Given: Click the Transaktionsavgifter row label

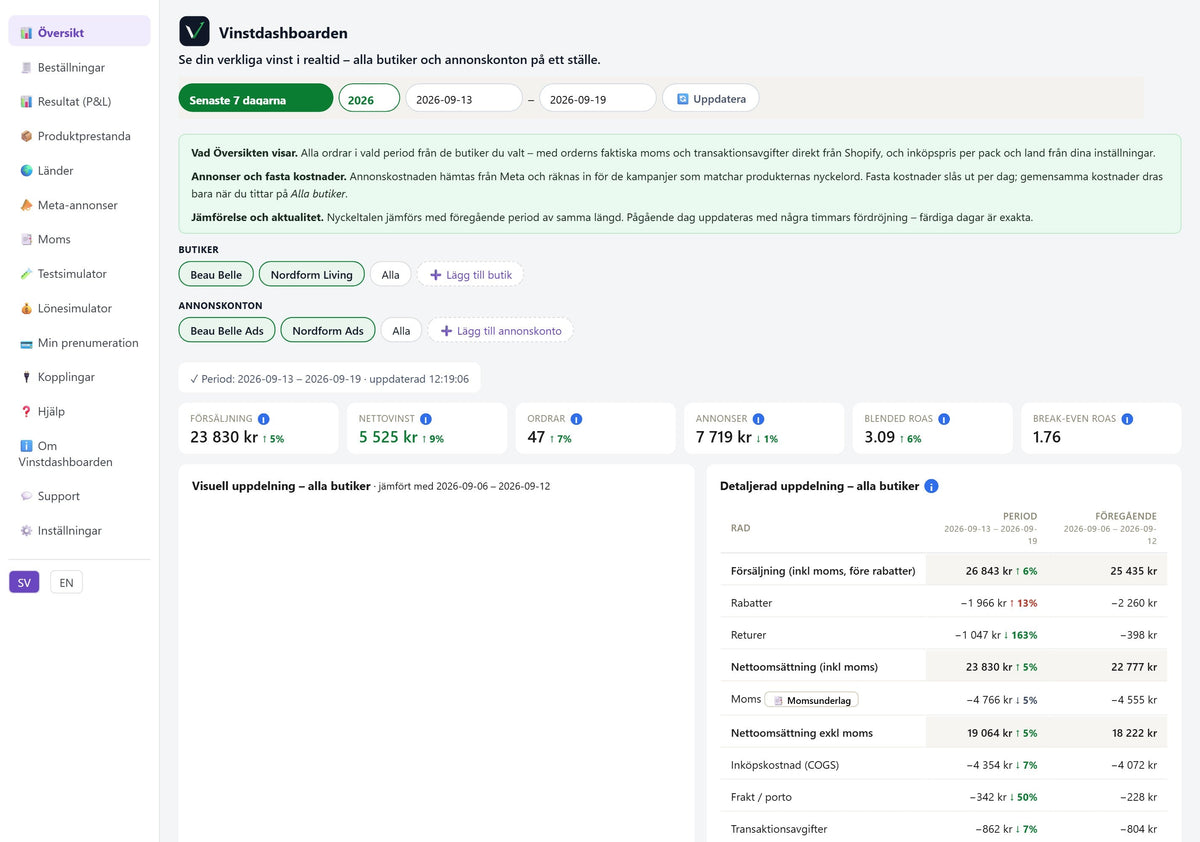Looking at the screenshot, I should click(779, 829).
